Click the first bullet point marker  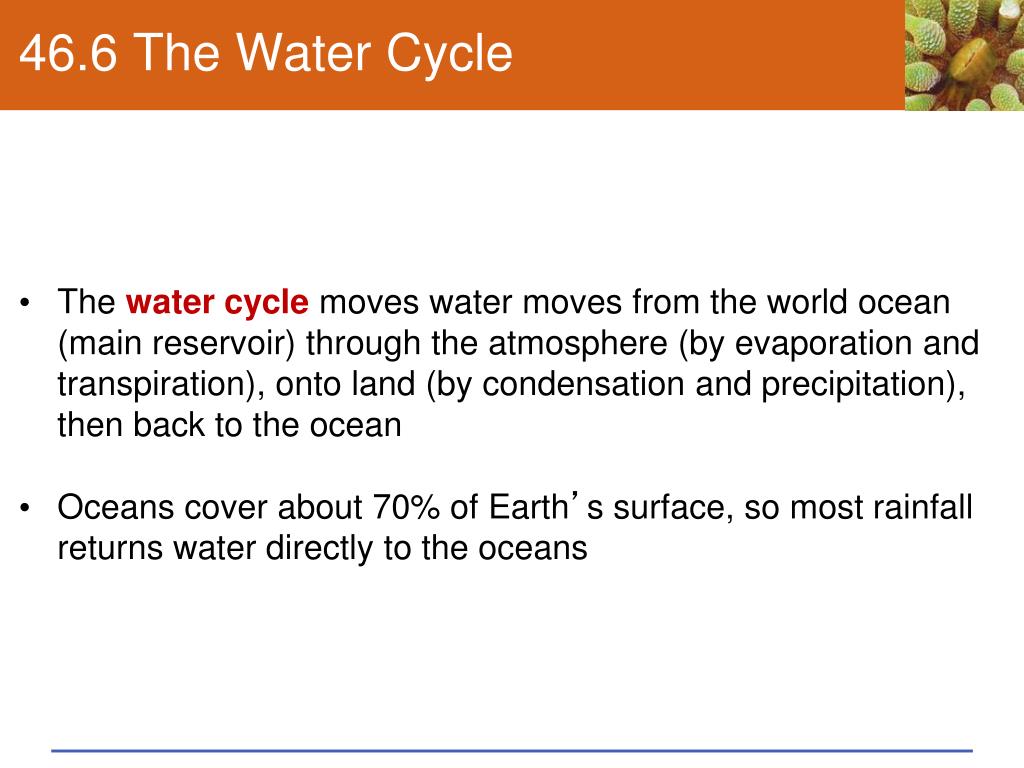tap(25, 304)
